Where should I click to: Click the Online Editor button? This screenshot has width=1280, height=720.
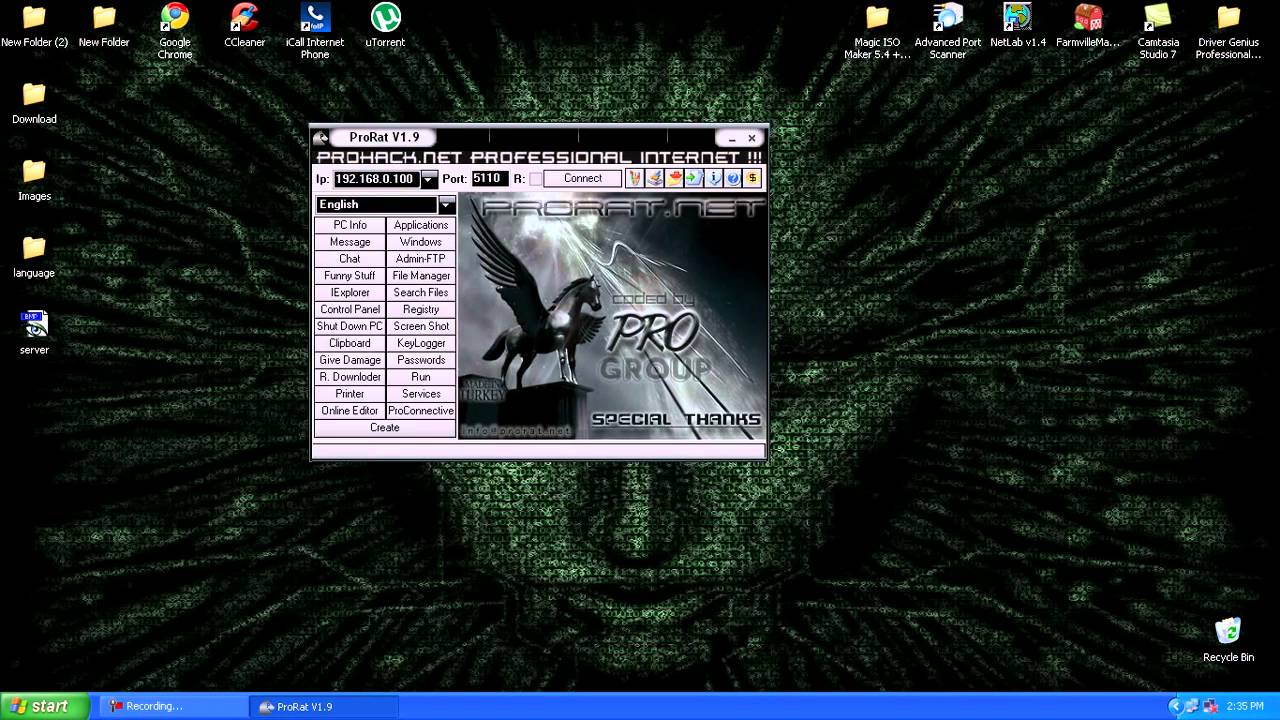350,412
